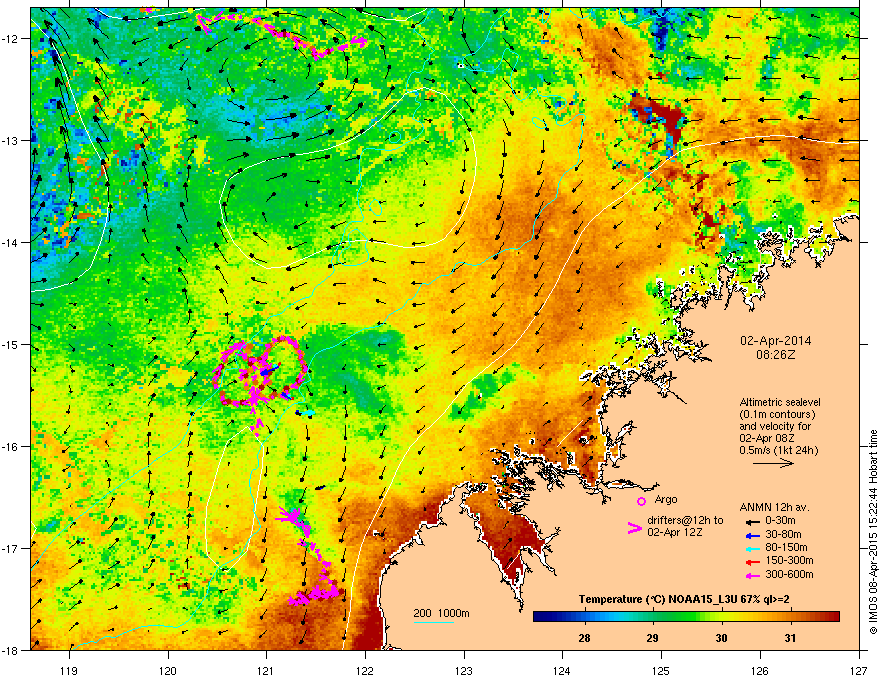Click the latitude label '-18'

pyautogui.click(x=11, y=650)
